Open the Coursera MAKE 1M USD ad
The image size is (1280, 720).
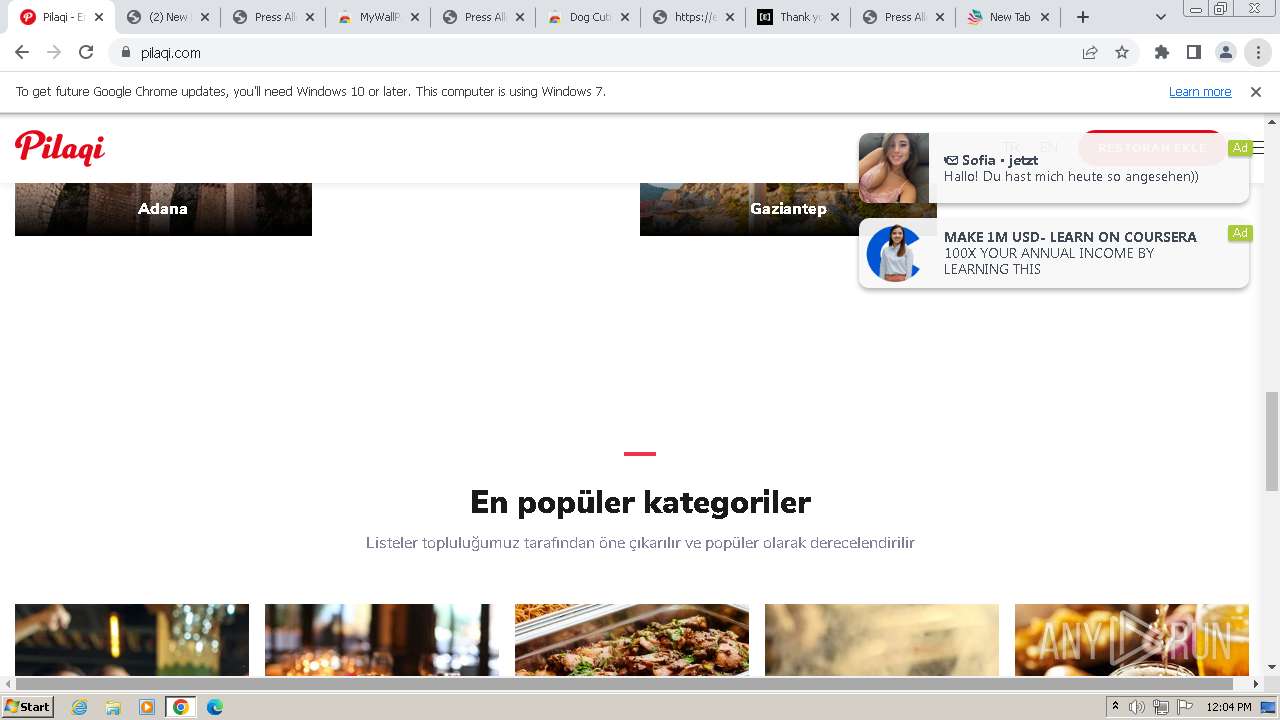click(1054, 253)
